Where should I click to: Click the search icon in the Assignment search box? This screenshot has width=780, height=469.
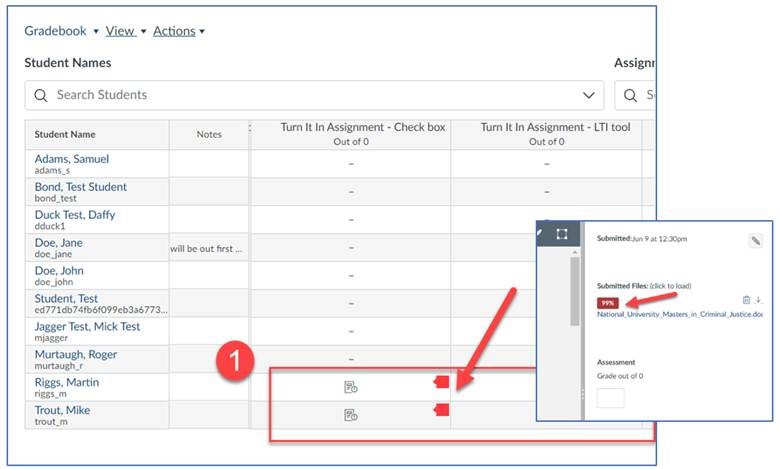coord(629,95)
